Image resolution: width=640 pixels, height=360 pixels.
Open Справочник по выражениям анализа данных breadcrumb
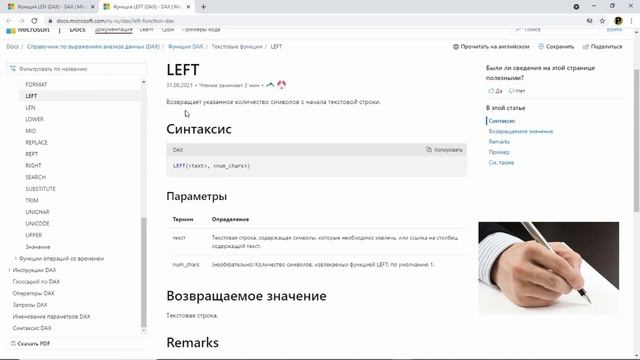93,47
